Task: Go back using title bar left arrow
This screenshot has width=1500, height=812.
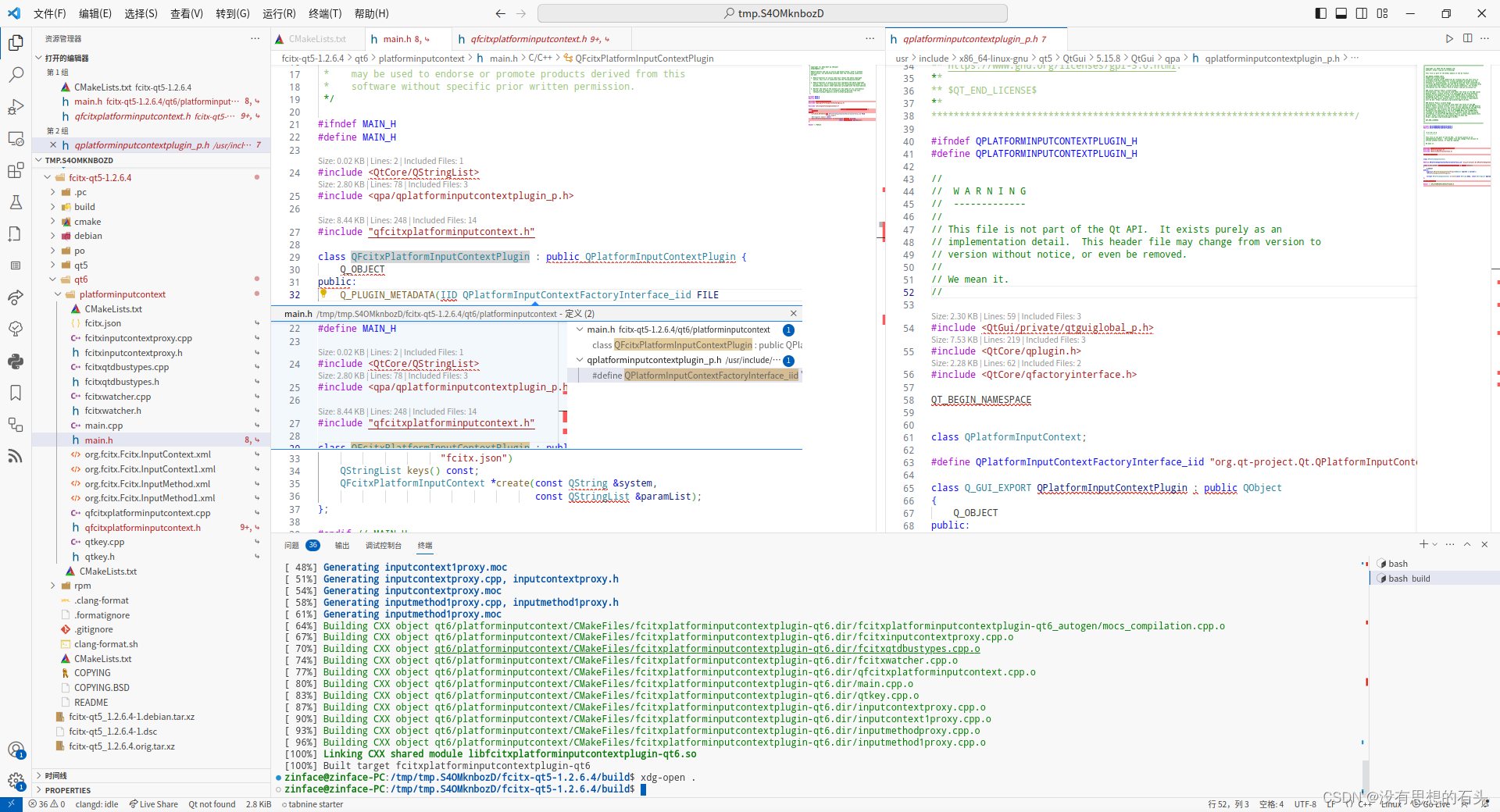Action: pos(500,13)
